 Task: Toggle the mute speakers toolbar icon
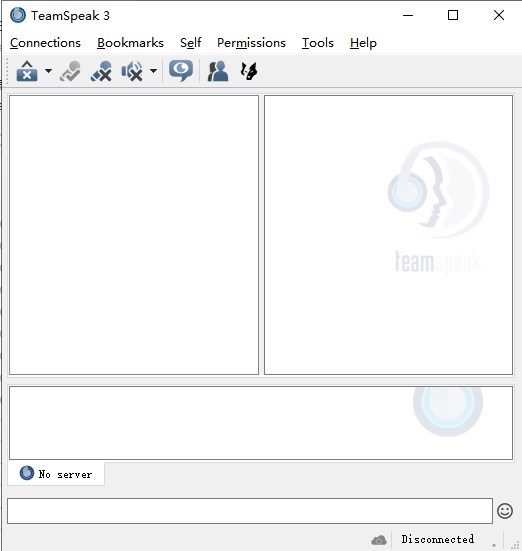[132, 71]
